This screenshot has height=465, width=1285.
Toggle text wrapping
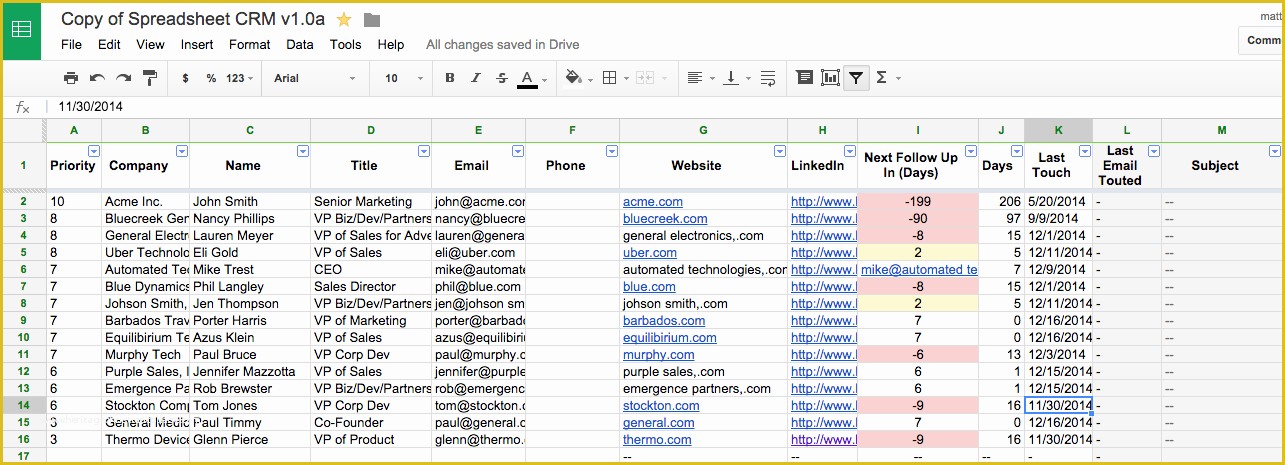pos(768,78)
